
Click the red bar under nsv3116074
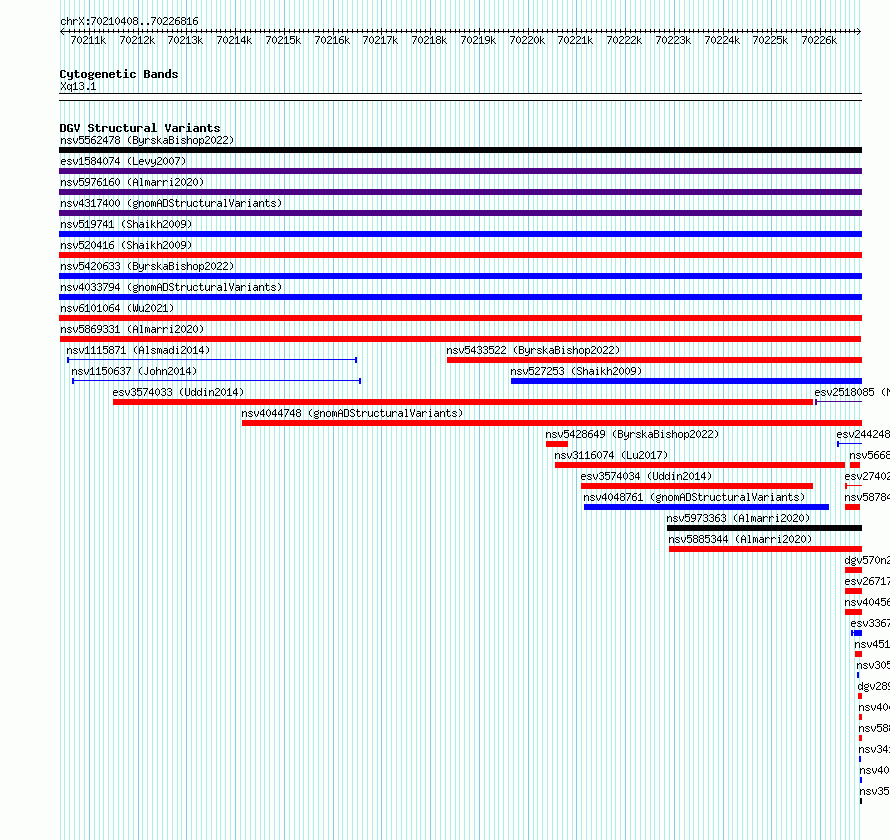tap(700, 465)
